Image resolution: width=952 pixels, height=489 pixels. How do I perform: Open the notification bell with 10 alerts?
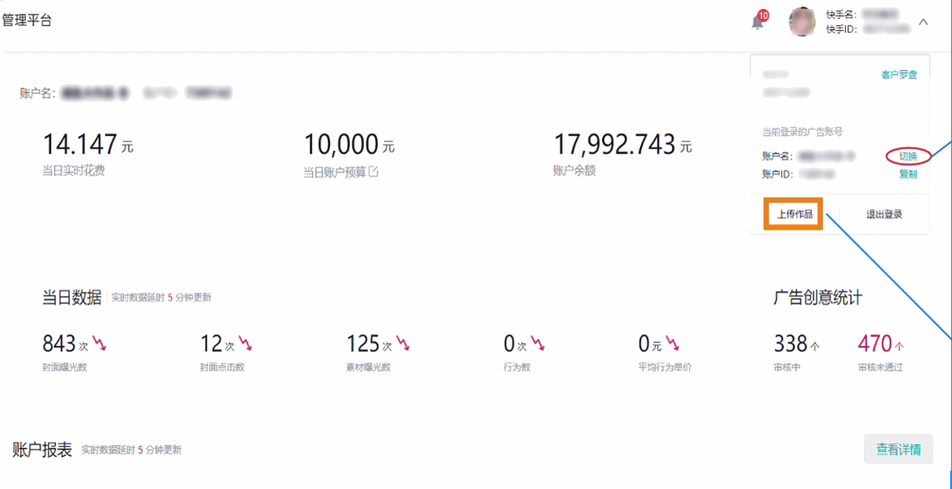pyautogui.click(x=758, y=22)
